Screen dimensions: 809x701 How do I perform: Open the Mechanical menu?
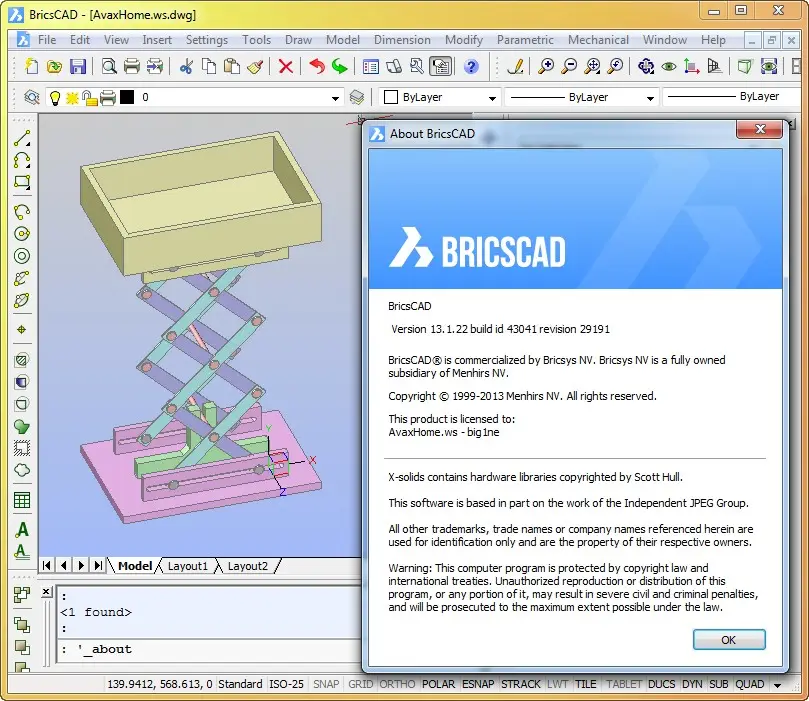pyautogui.click(x=598, y=40)
